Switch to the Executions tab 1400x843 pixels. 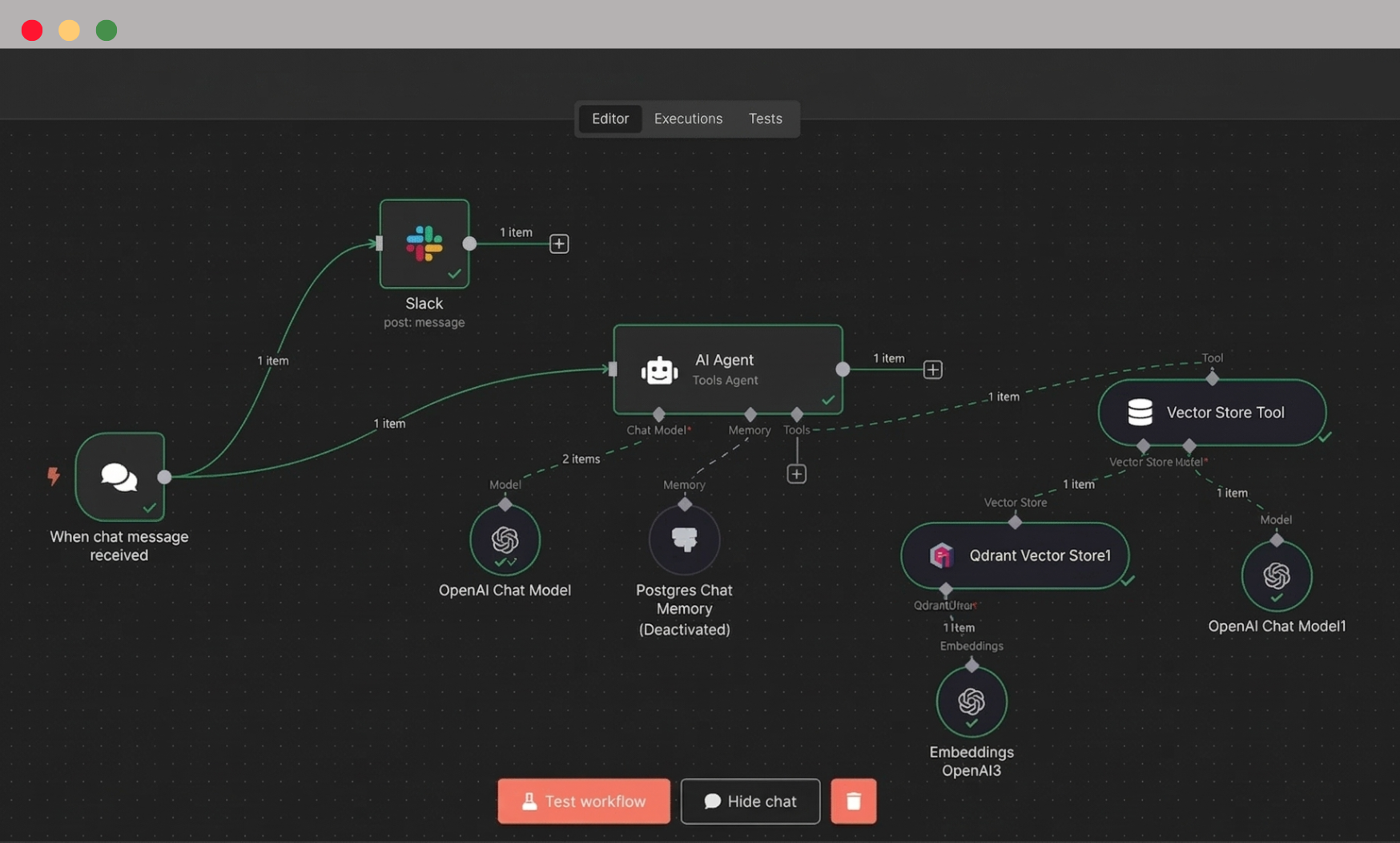tap(687, 119)
